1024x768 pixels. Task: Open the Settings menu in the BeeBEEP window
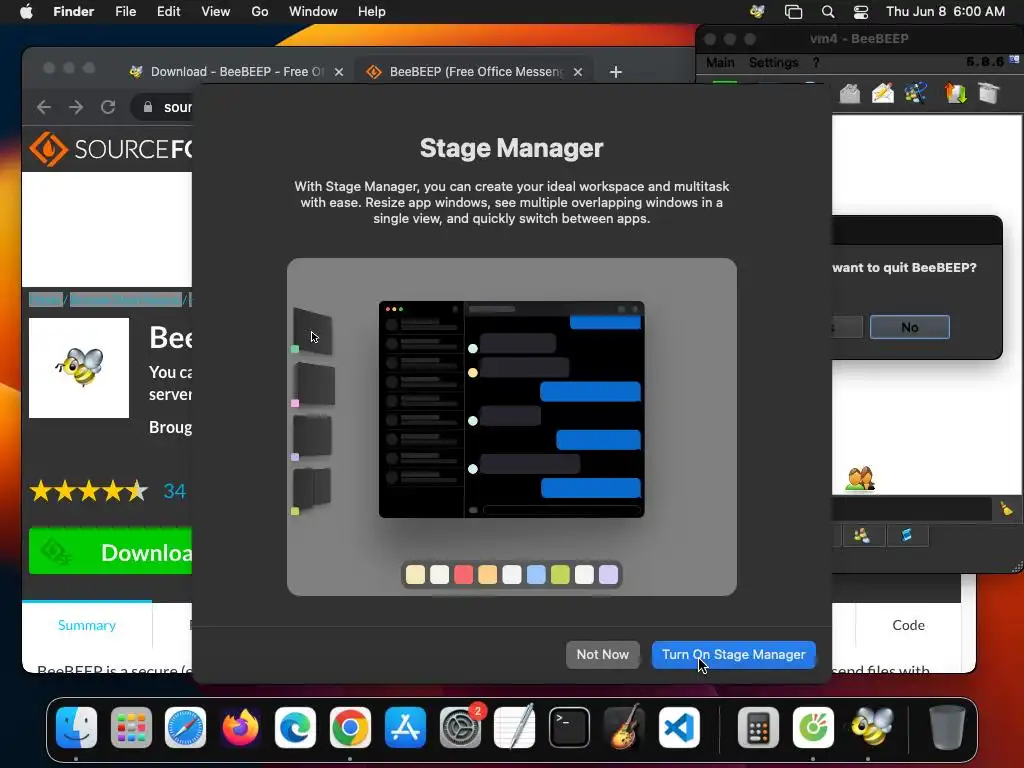tap(773, 63)
